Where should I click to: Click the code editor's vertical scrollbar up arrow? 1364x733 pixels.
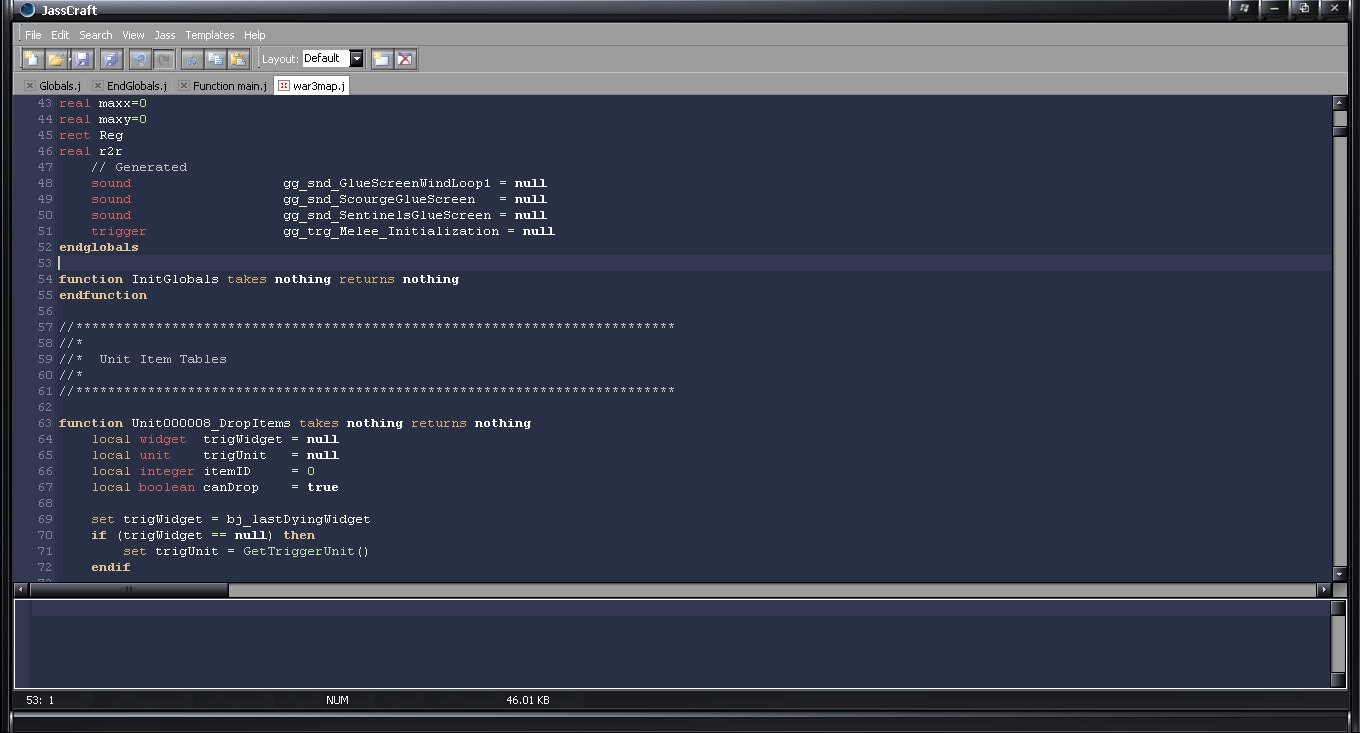tap(1340, 103)
